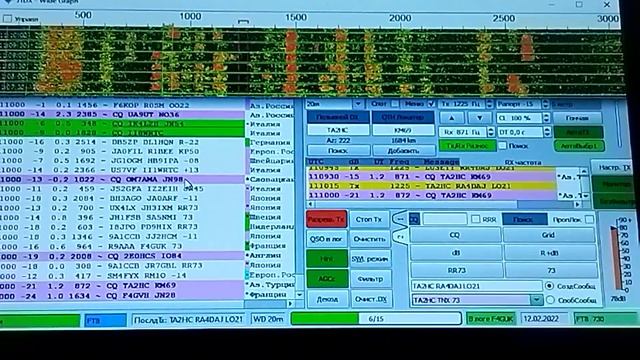
Task: Toggle the ПропЛок checkbox
Action: click(589, 220)
